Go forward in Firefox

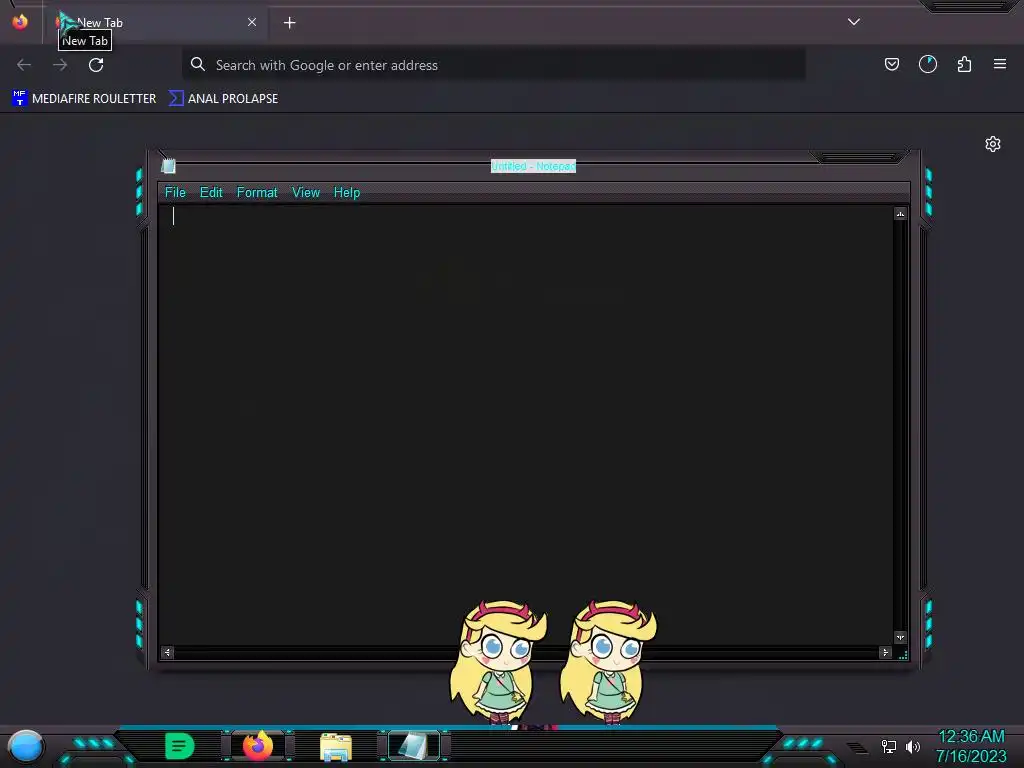(60, 65)
